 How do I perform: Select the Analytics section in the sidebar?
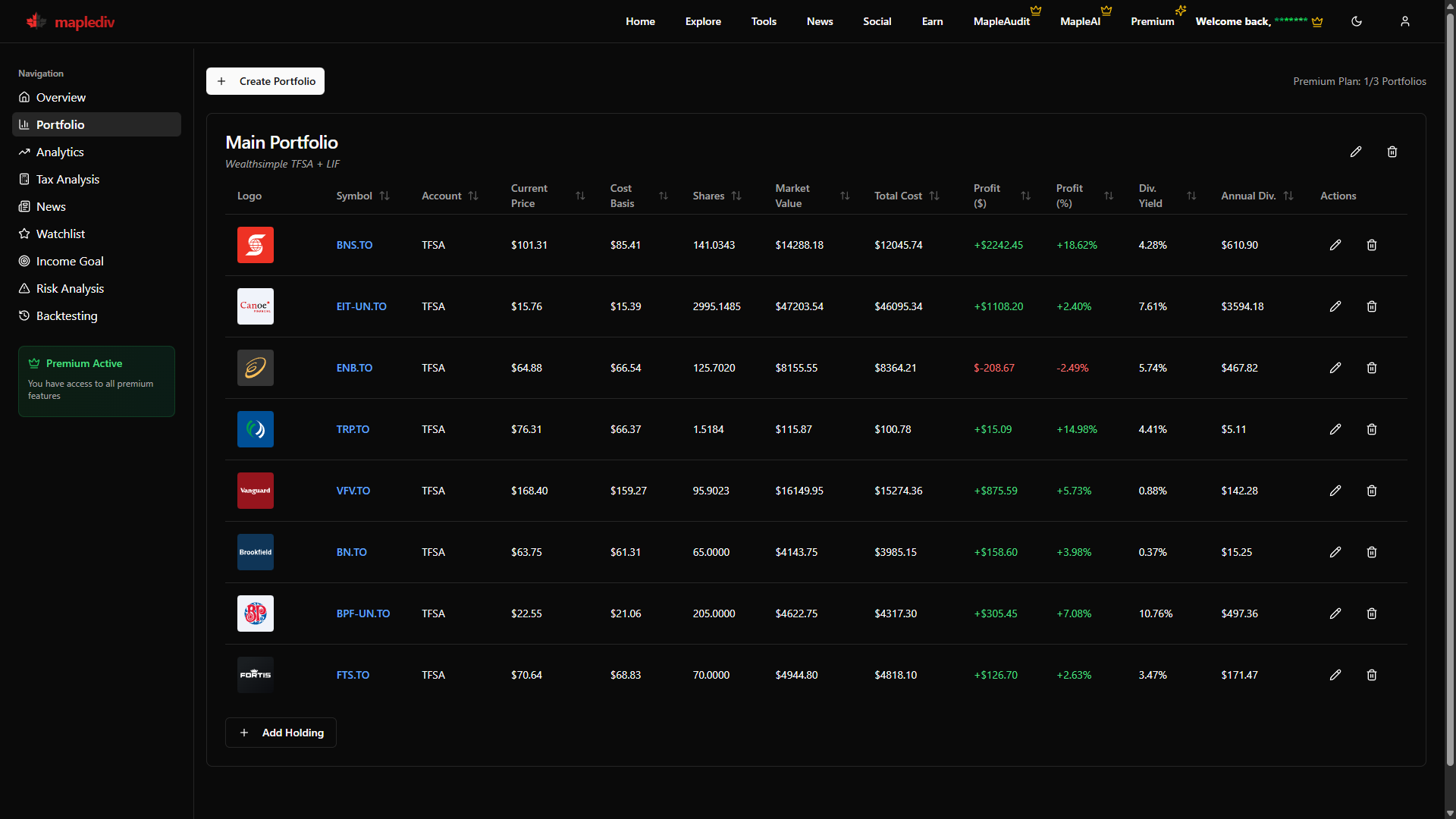click(60, 152)
